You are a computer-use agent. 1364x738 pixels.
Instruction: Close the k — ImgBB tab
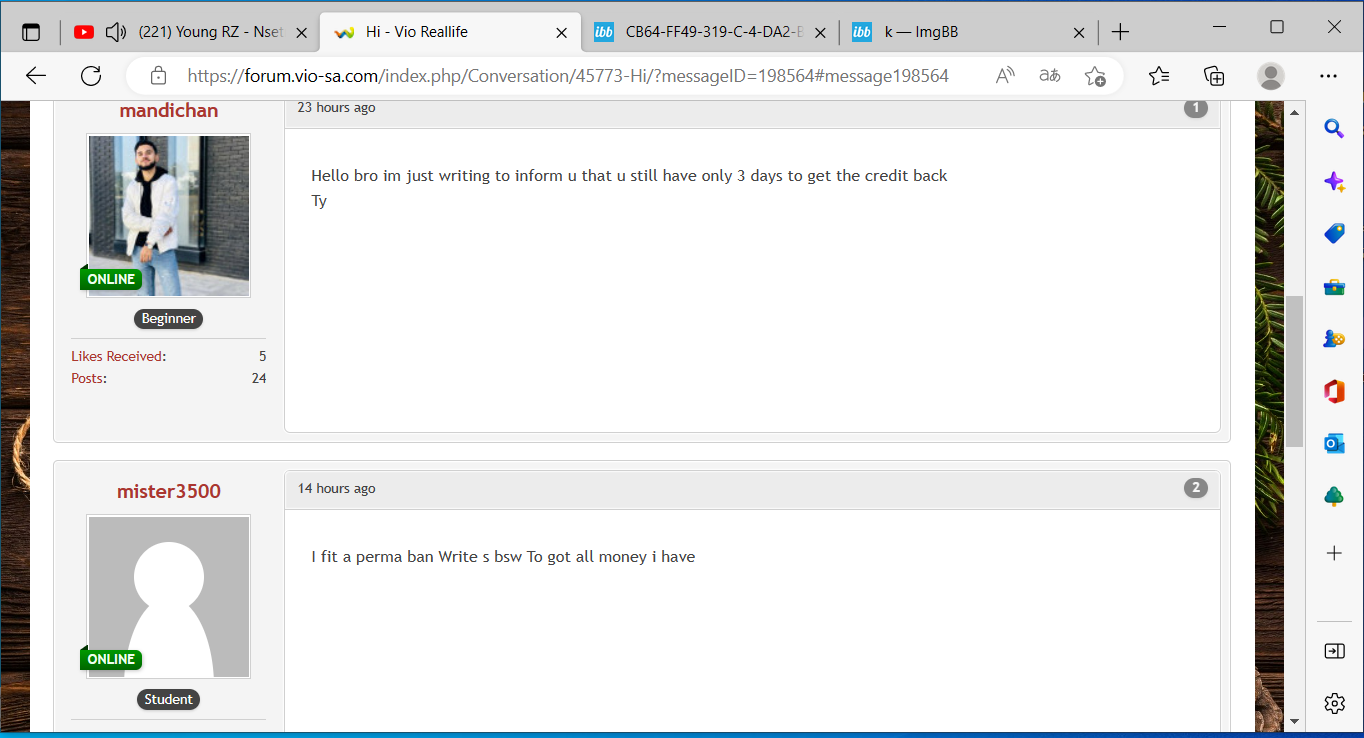(x=1079, y=32)
